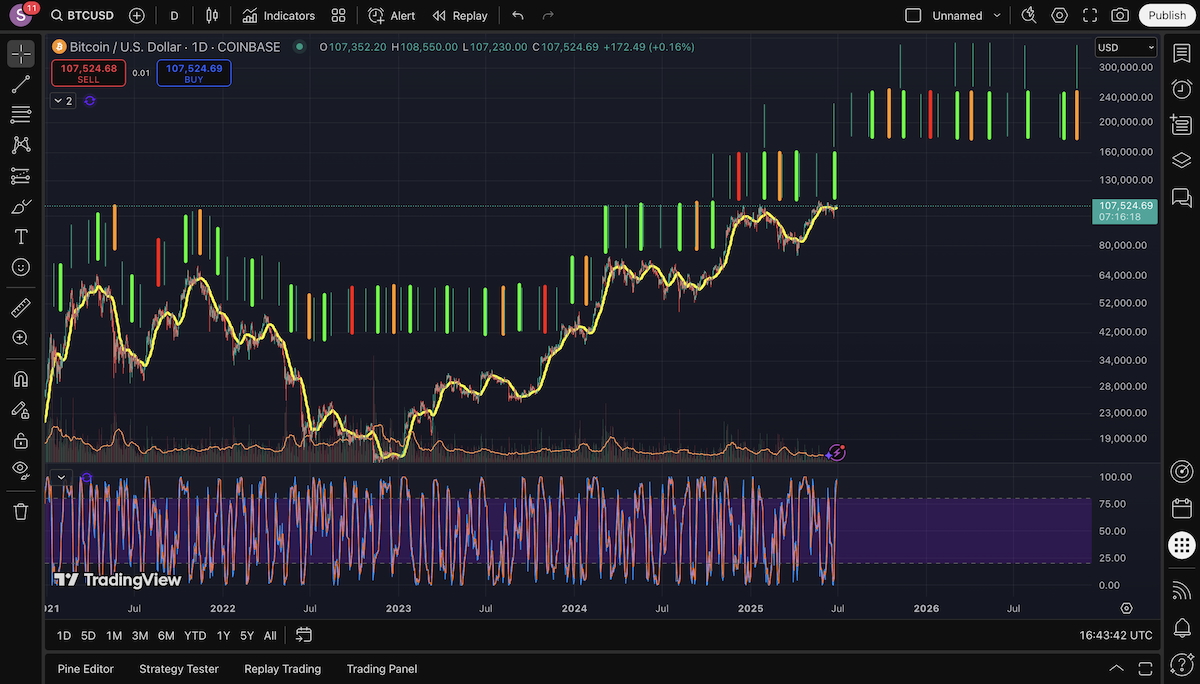
Task: Click the Publish button
Action: 1166,15
